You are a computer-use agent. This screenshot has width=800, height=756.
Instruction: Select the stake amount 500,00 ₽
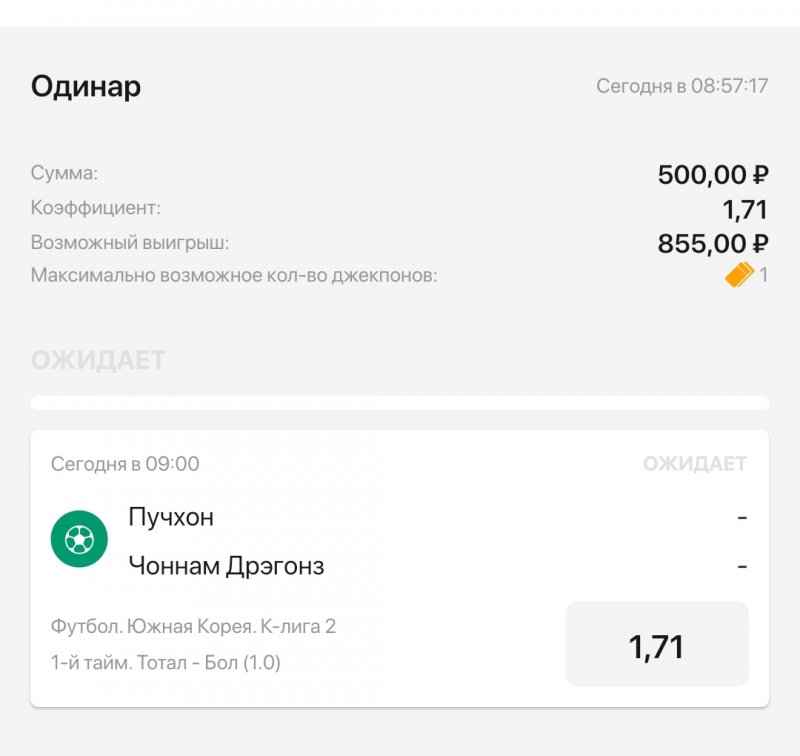click(x=713, y=172)
